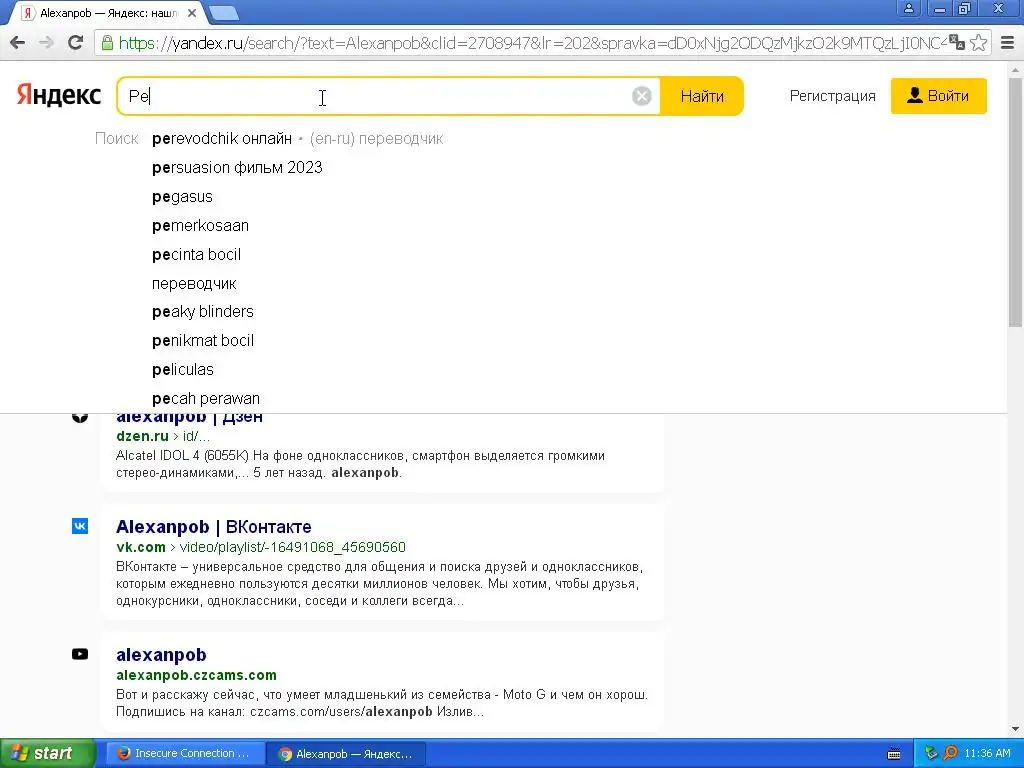
Task: Open the Регистрация link
Action: 832,96
